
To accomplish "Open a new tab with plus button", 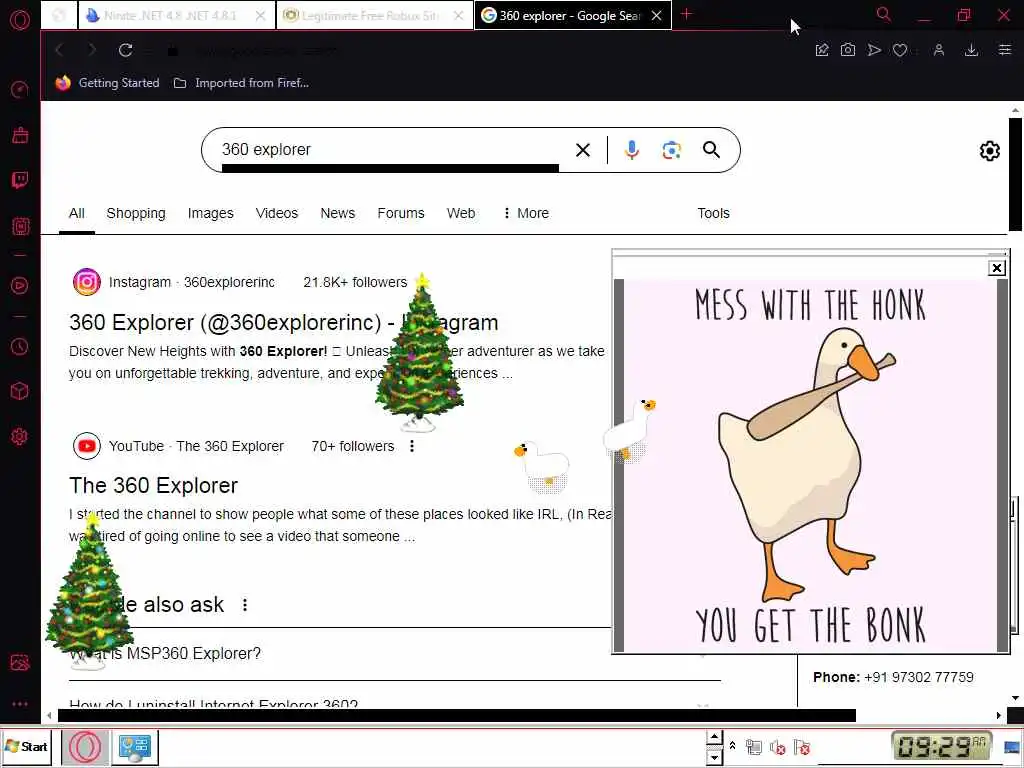I will click(x=686, y=14).
